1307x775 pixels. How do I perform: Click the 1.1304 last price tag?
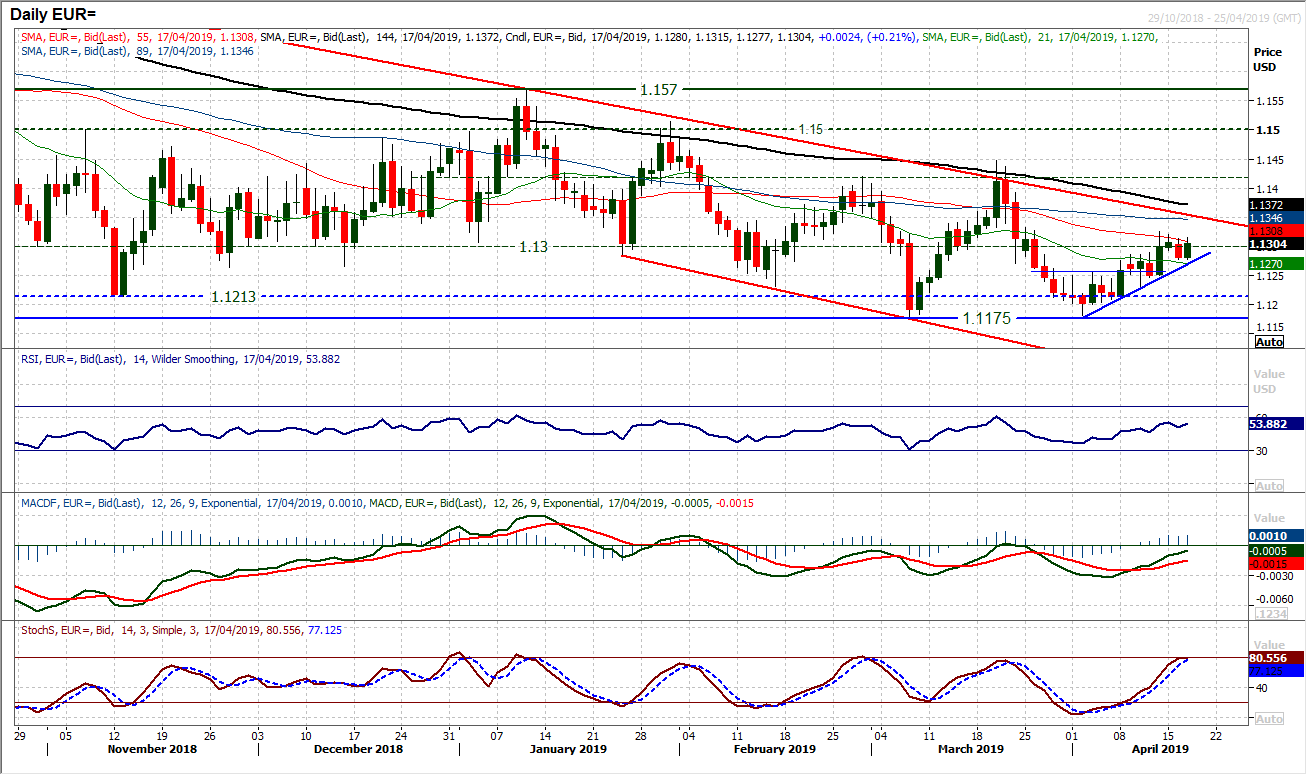coord(1276,243)
